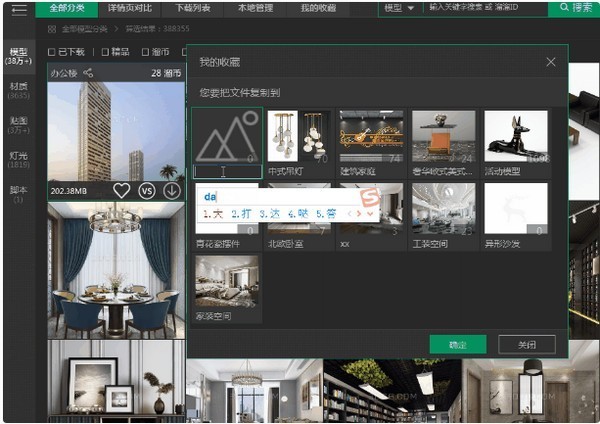Screen dimensions: 600x424
Task: Close the 我的收藏 dialog with X
Action: pos(550,62)
